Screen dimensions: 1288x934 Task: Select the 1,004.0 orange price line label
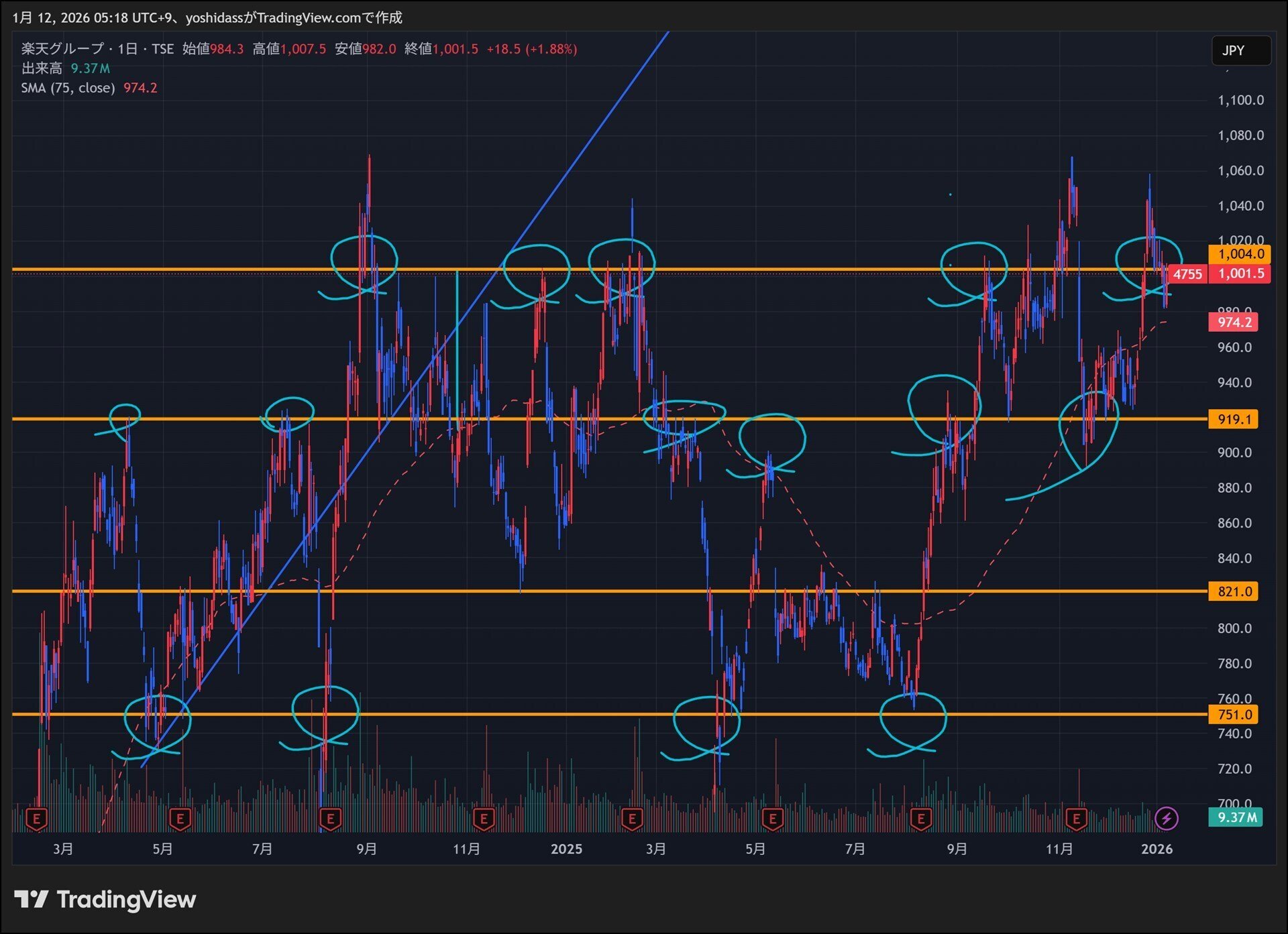(1240, 254)
